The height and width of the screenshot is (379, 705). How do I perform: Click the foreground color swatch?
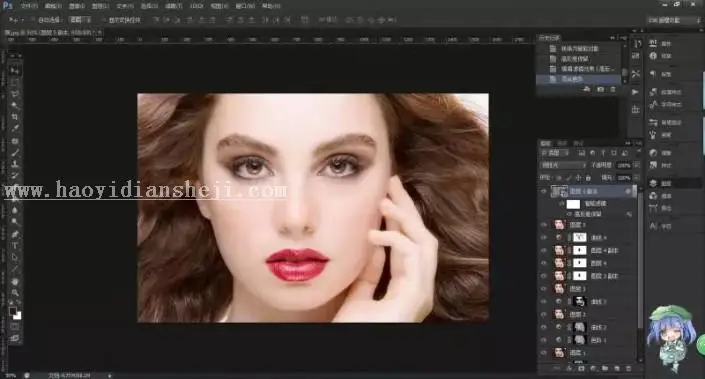tap(13, 311)
